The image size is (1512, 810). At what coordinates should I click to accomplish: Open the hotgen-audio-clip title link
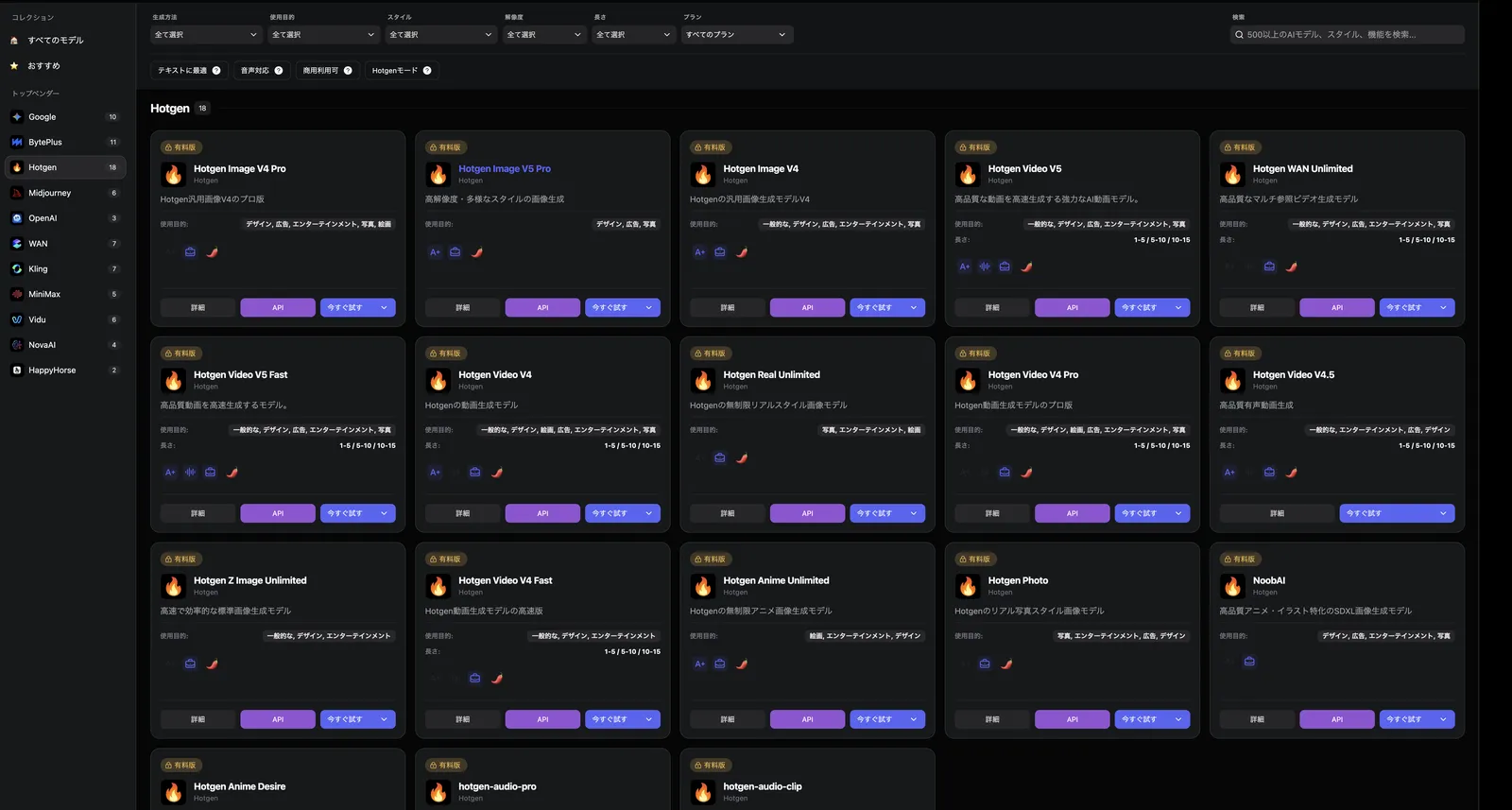coord(763,786)
